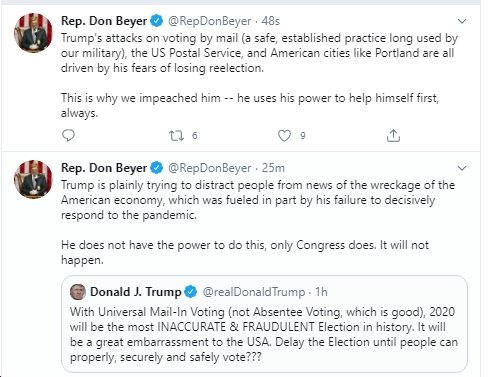The width and height of the screenshot is (490, 377).
Task: Share the first Don Beyer tweet
Action: pyautogui.click(x=393, y=135)
